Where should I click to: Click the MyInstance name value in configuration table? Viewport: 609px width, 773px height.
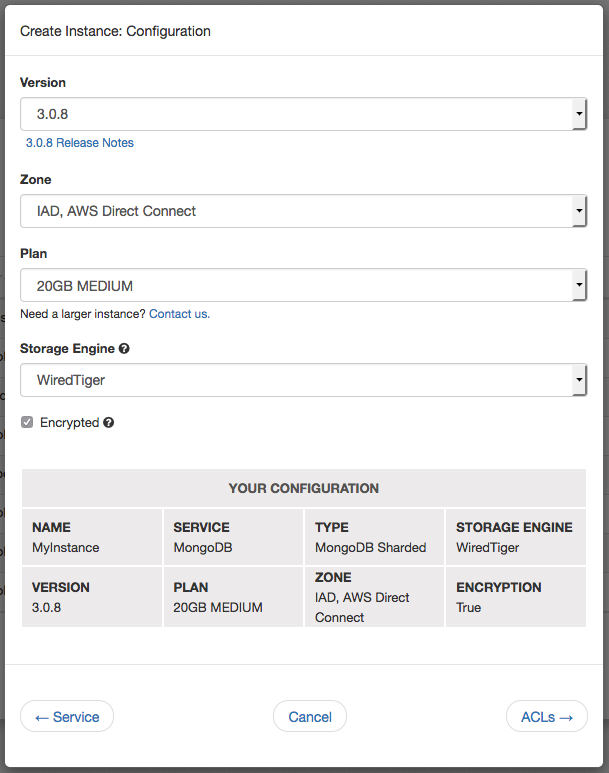point(66,548)
